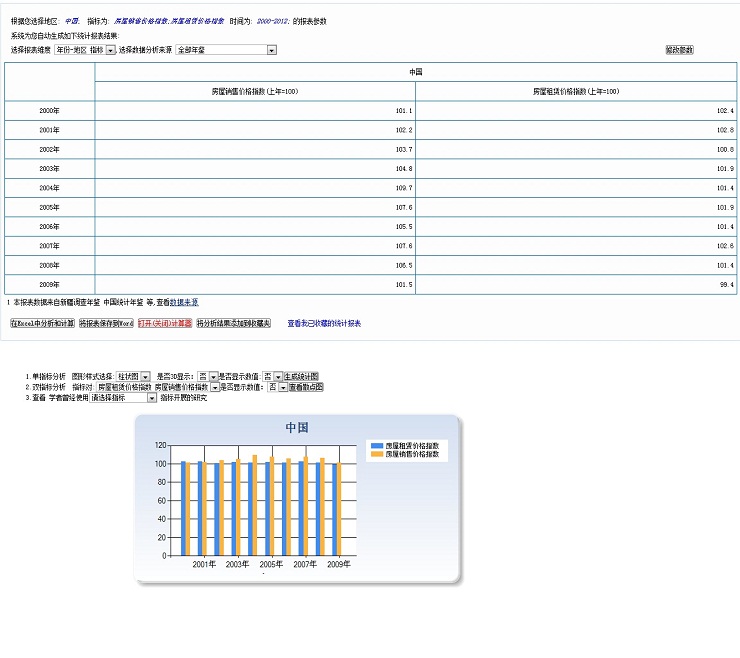Viewport: 740px width, 658px height.
Task: Add analysis results to favorites folder
Action: [x=233, y=323]
